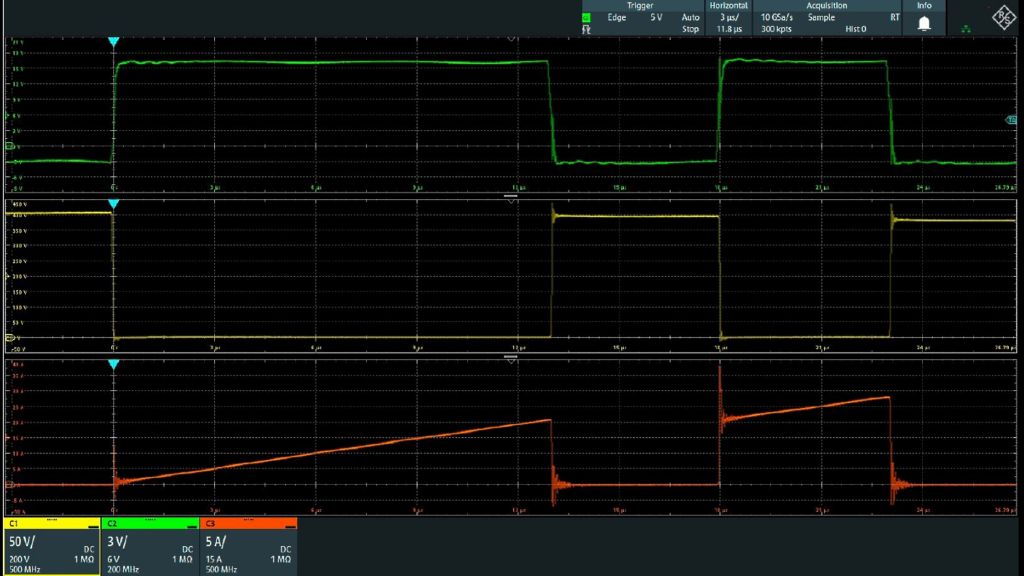Open the Horizontal settings header

click(x=730, y=5)
